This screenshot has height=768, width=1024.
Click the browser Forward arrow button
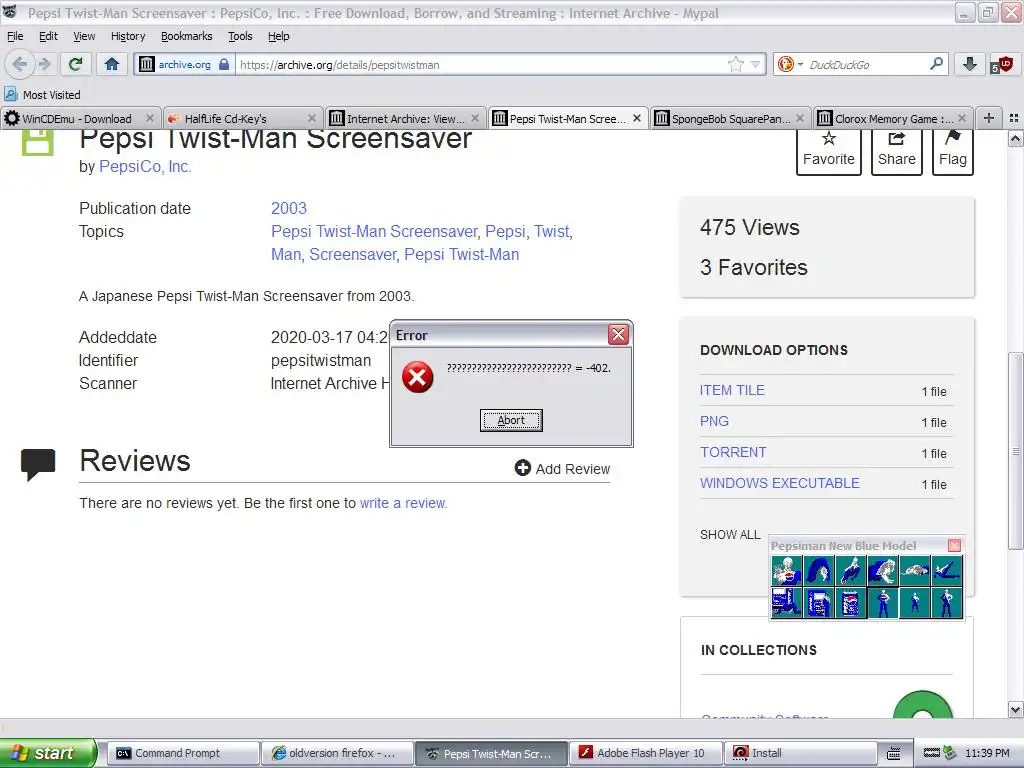(44, 64)
